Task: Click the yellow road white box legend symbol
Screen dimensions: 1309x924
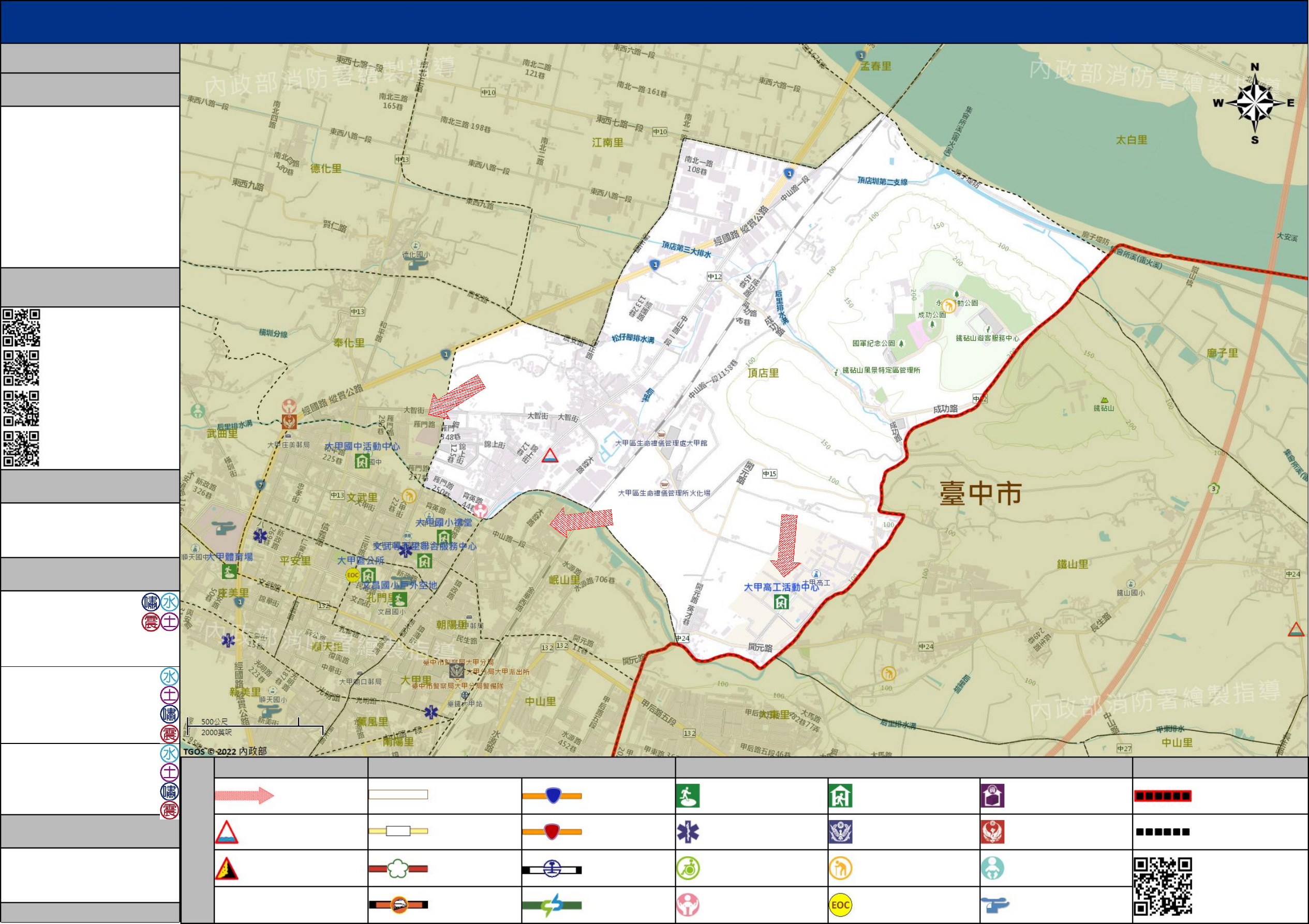Action: (398, 831)
